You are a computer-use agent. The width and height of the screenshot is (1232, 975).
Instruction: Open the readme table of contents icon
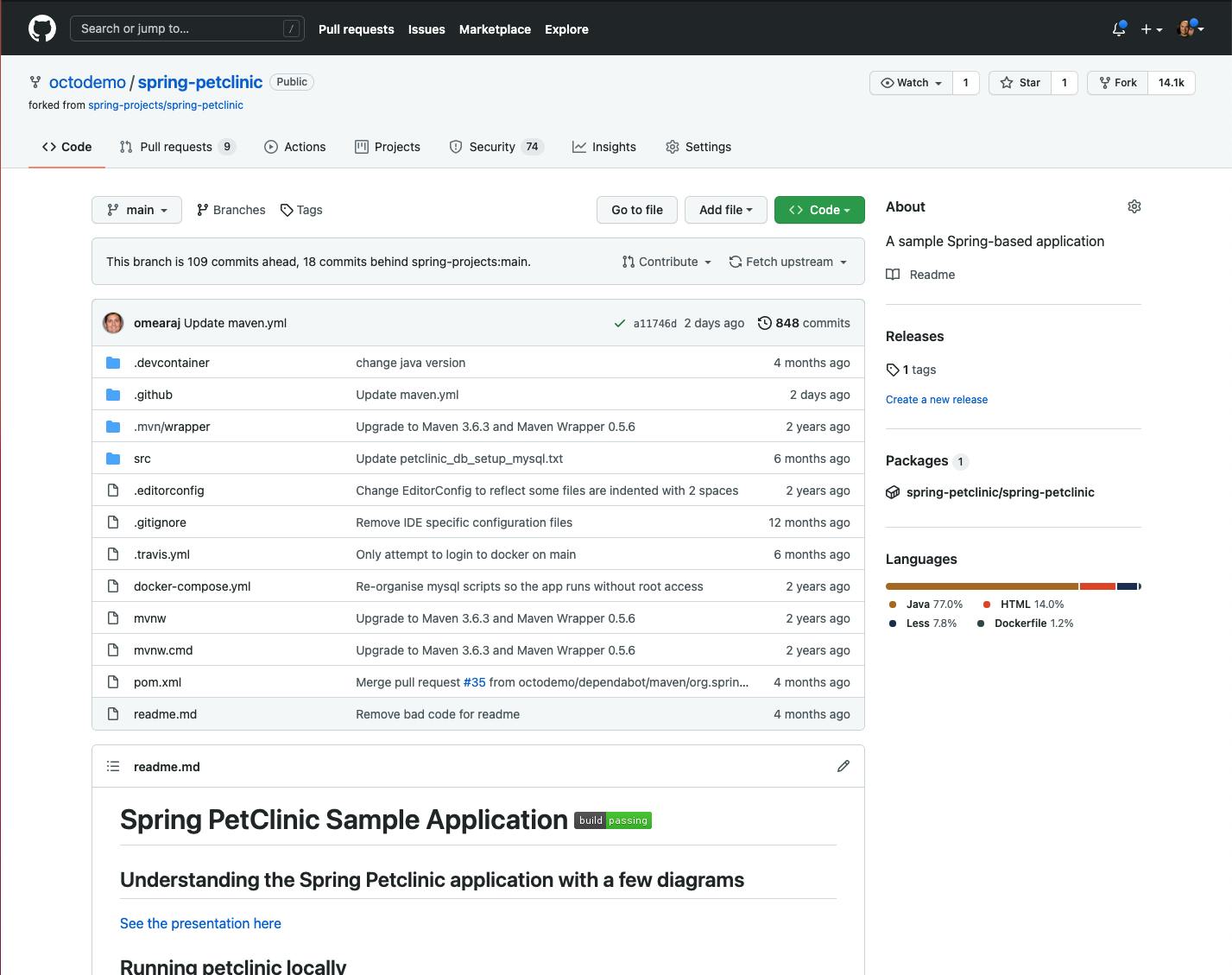click(113, 766)
